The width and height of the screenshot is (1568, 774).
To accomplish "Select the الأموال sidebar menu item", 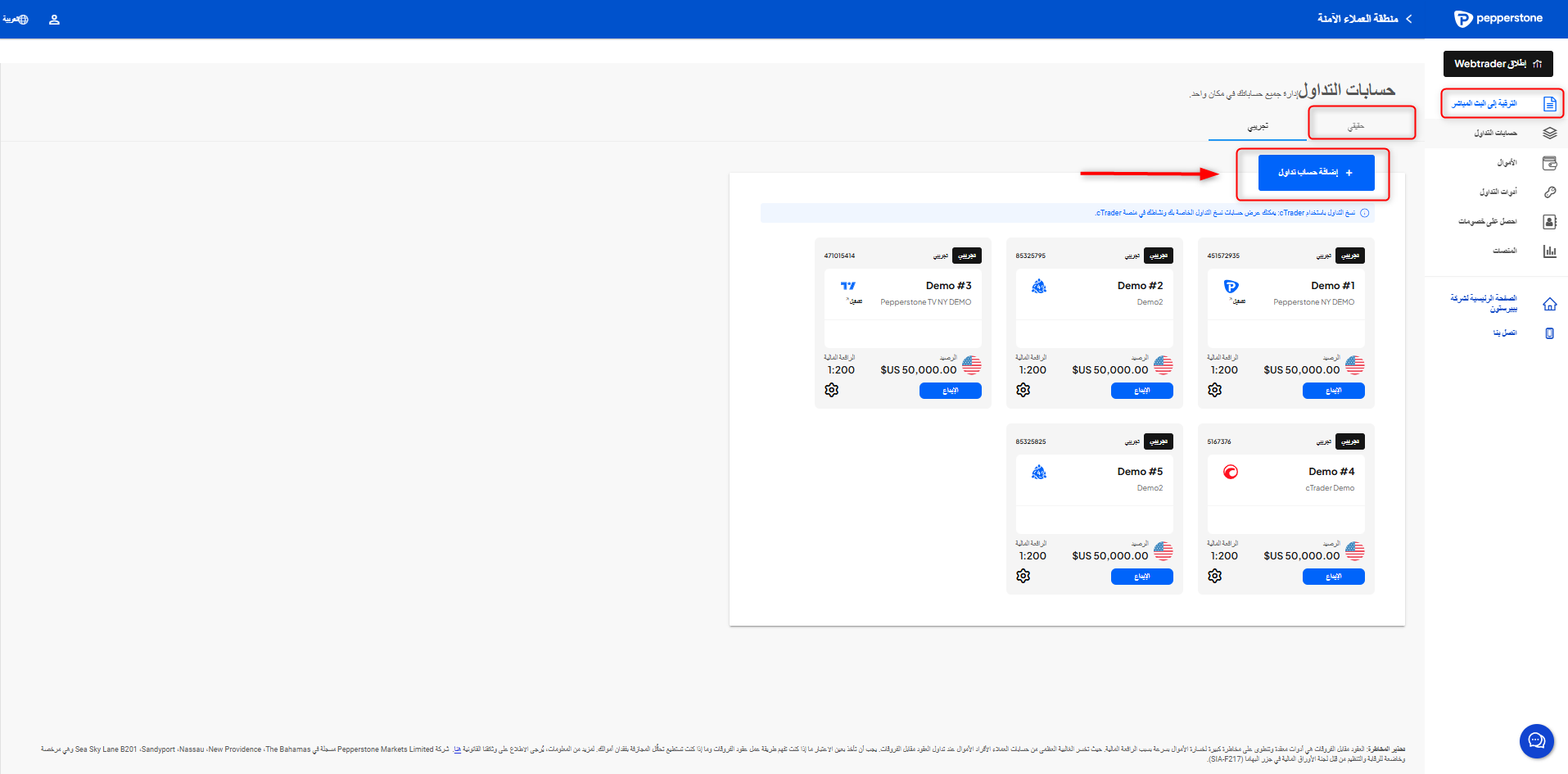I will point(1507,163).
